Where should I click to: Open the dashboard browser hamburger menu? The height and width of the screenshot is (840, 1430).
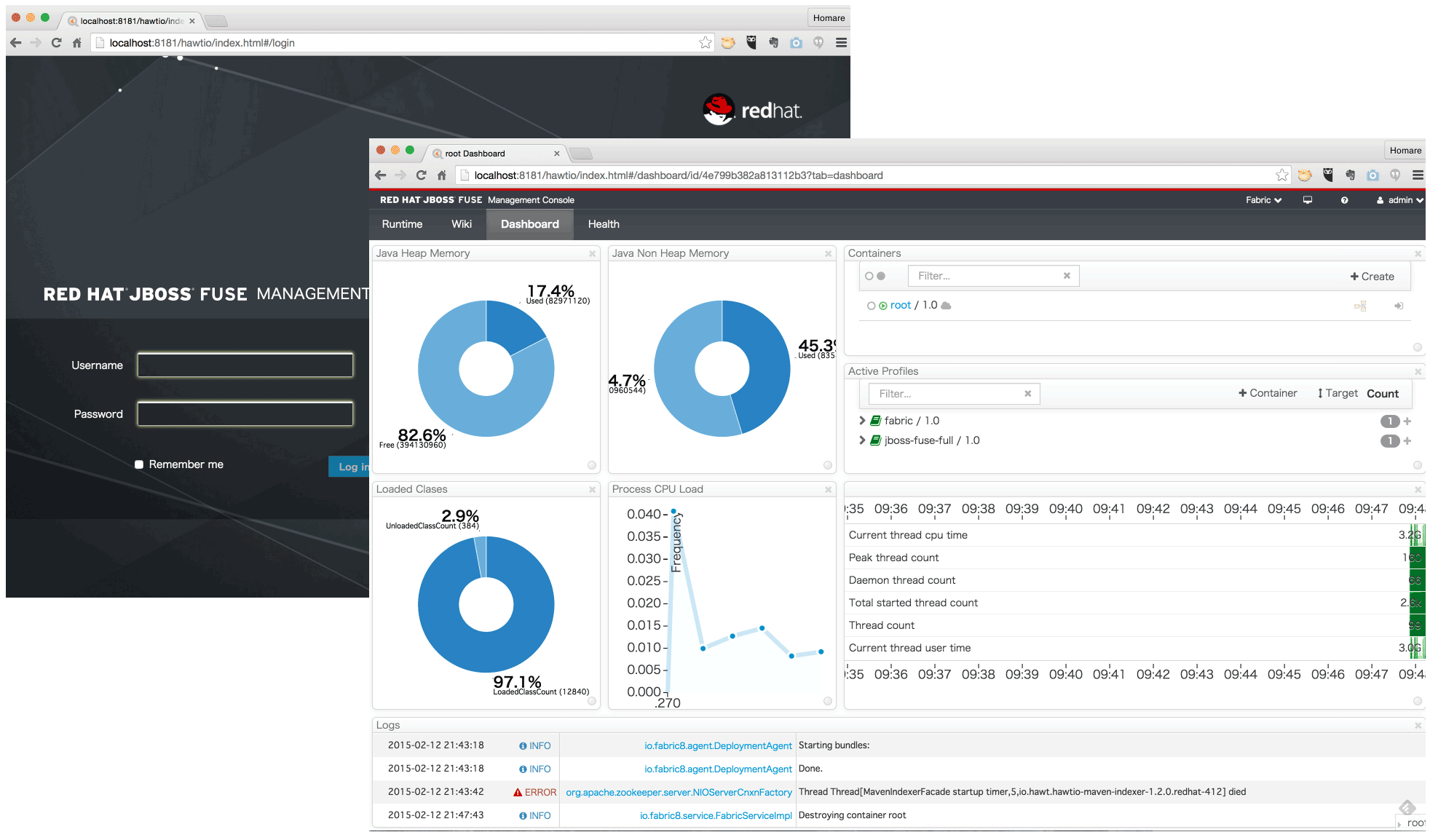point(1418,175)
